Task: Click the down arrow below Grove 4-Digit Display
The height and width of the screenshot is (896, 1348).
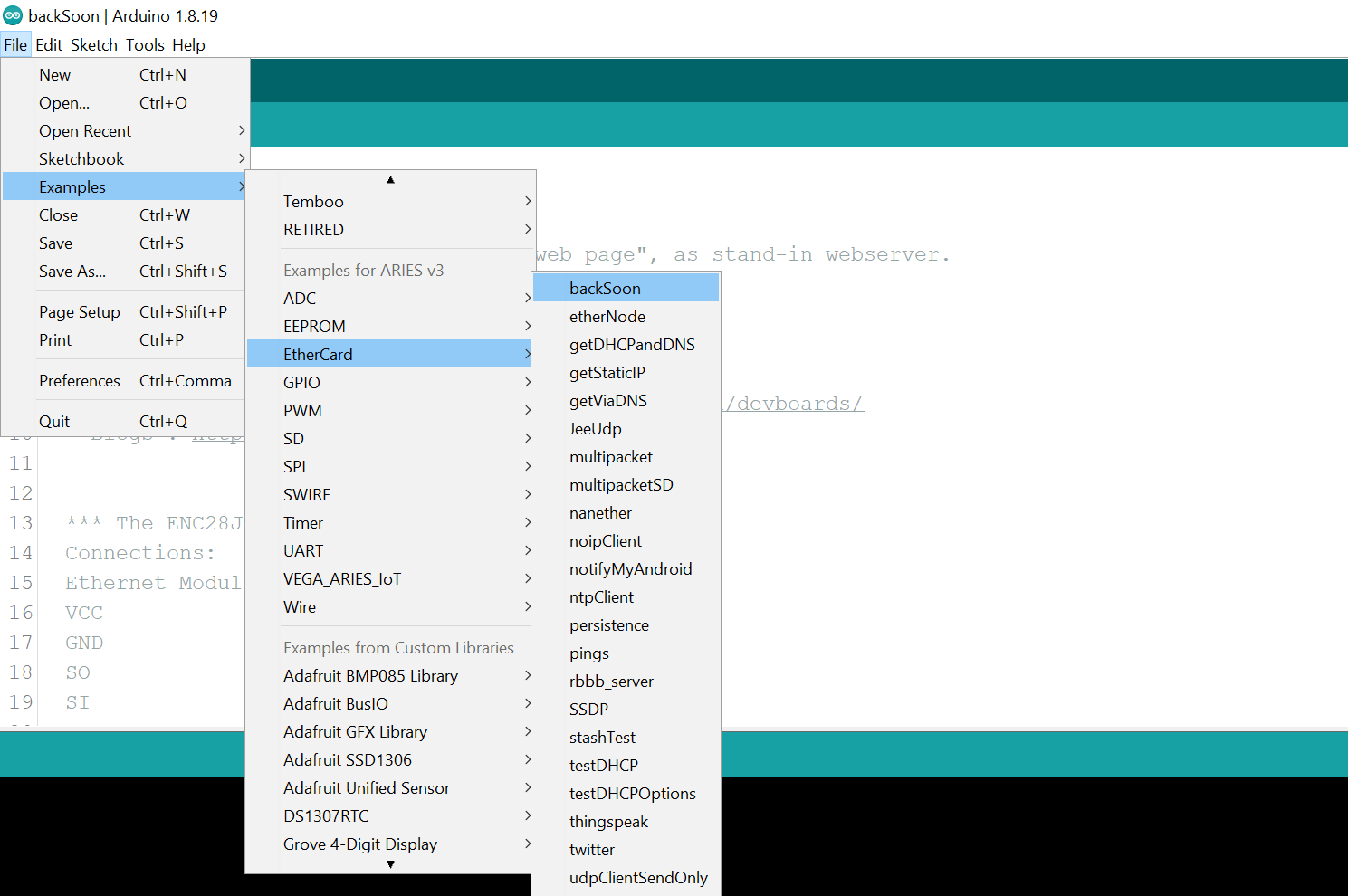Action: [x=390, y=864]
